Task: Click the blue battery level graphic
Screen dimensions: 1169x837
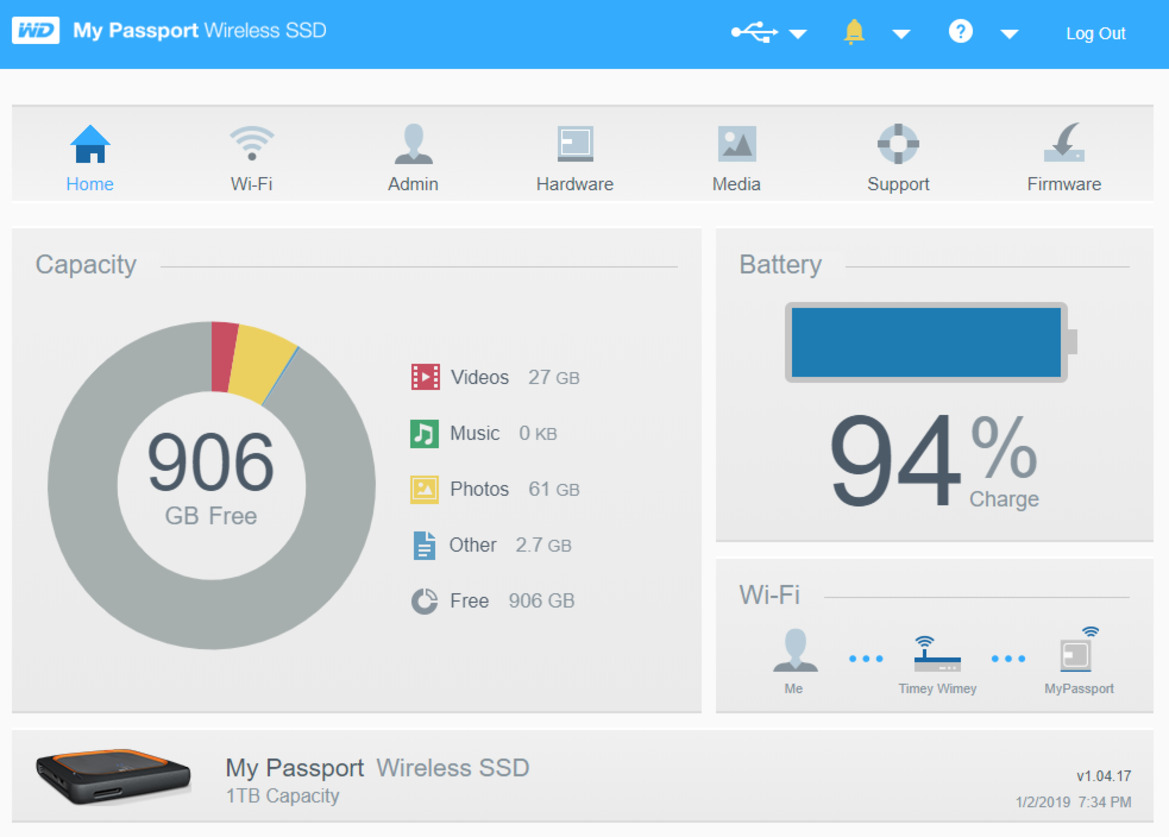Action: click(x=926, y=343)
